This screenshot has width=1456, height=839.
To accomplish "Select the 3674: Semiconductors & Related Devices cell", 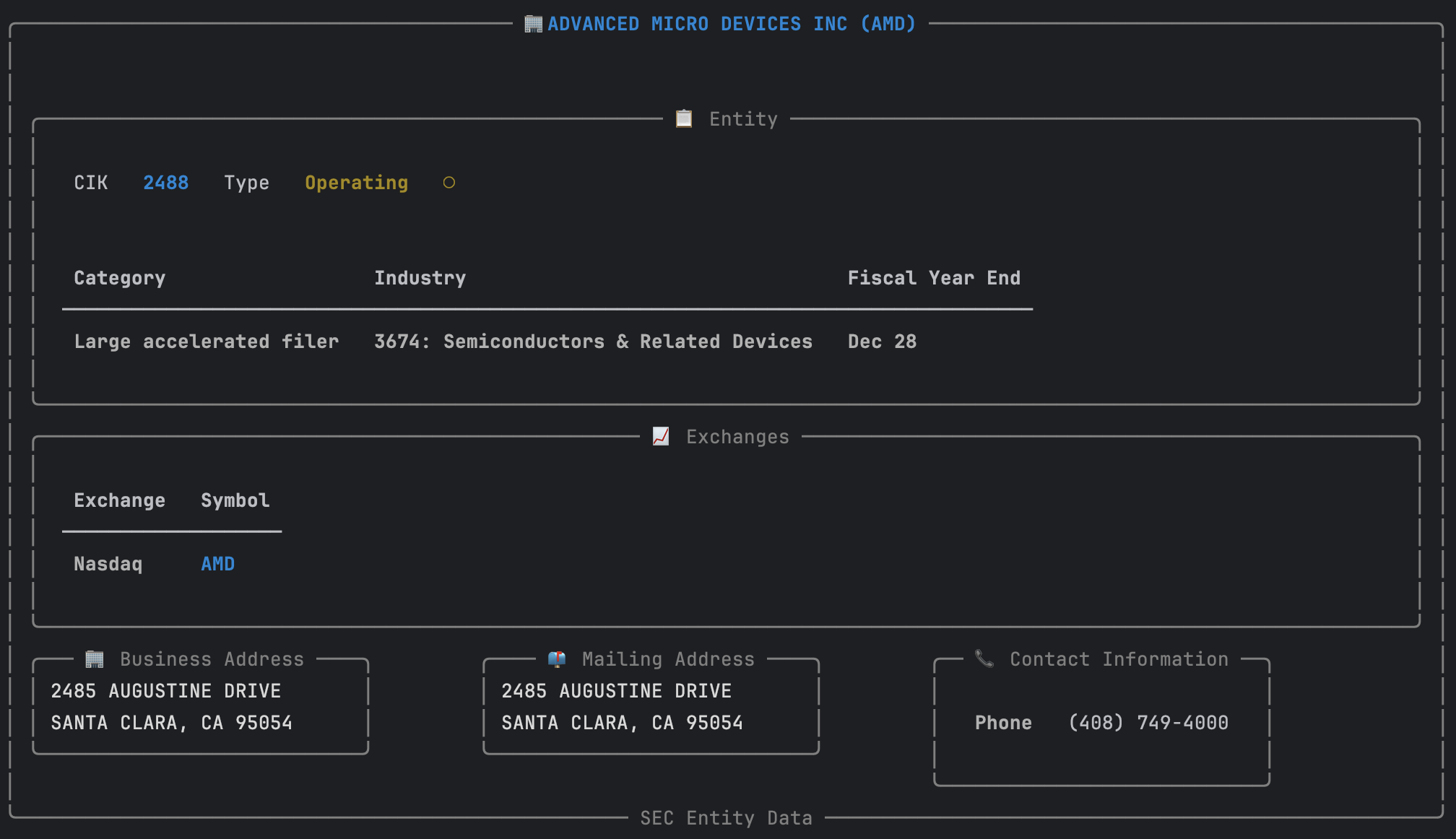I will click(593, 342).
